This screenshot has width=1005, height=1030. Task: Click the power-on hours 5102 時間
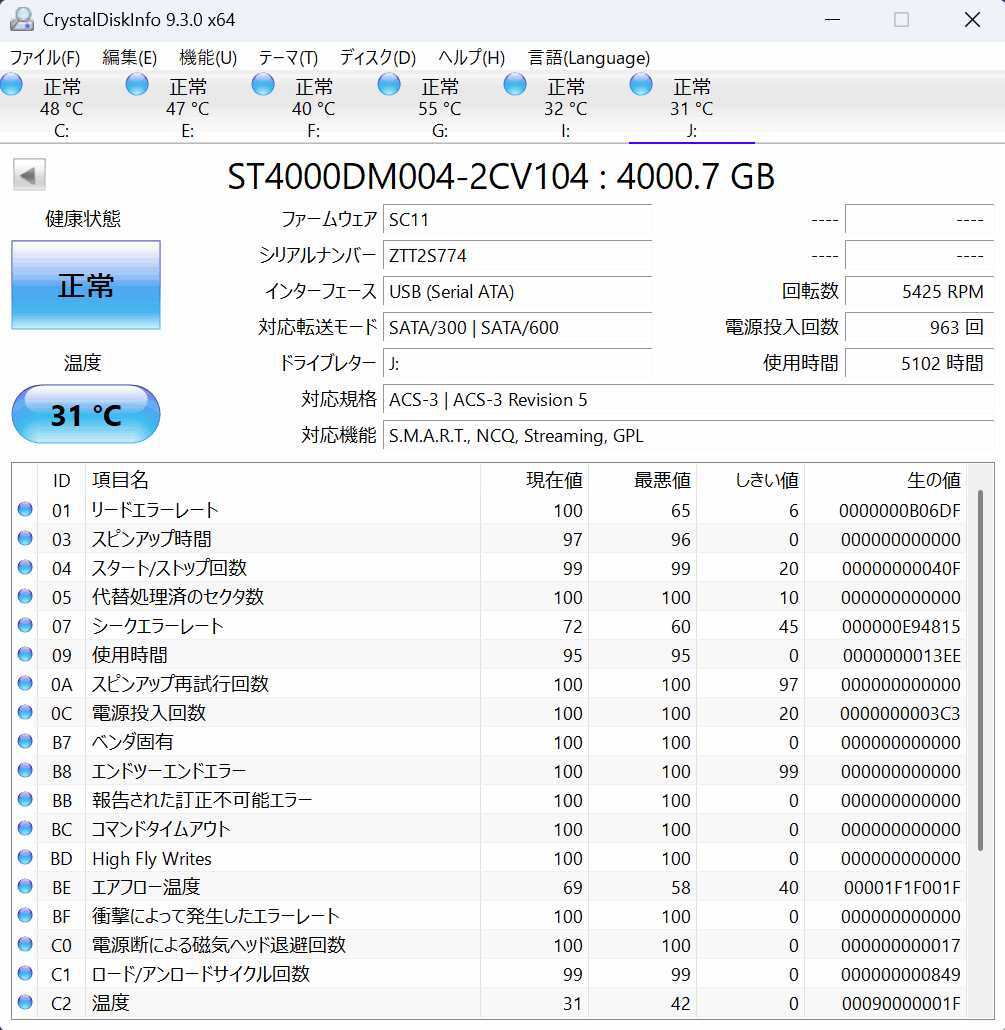click(x=920, y=363)
